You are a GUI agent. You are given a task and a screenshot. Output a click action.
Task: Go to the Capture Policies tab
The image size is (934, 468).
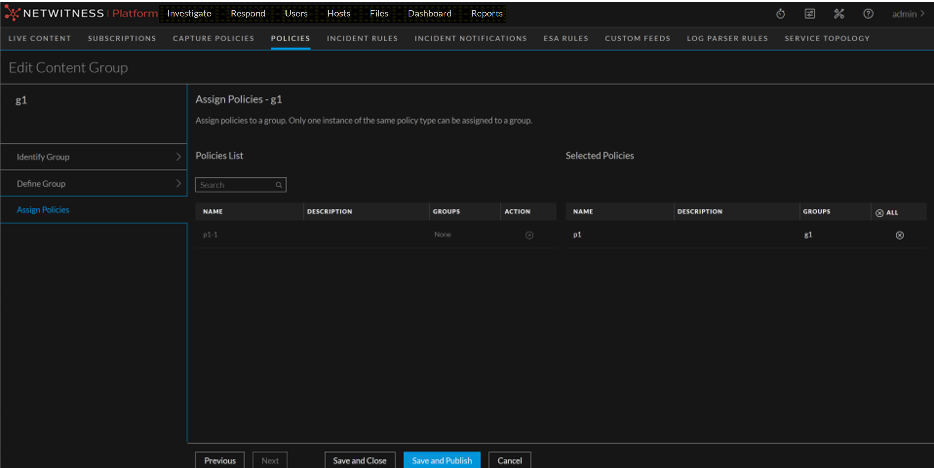(x=213, y=39)
